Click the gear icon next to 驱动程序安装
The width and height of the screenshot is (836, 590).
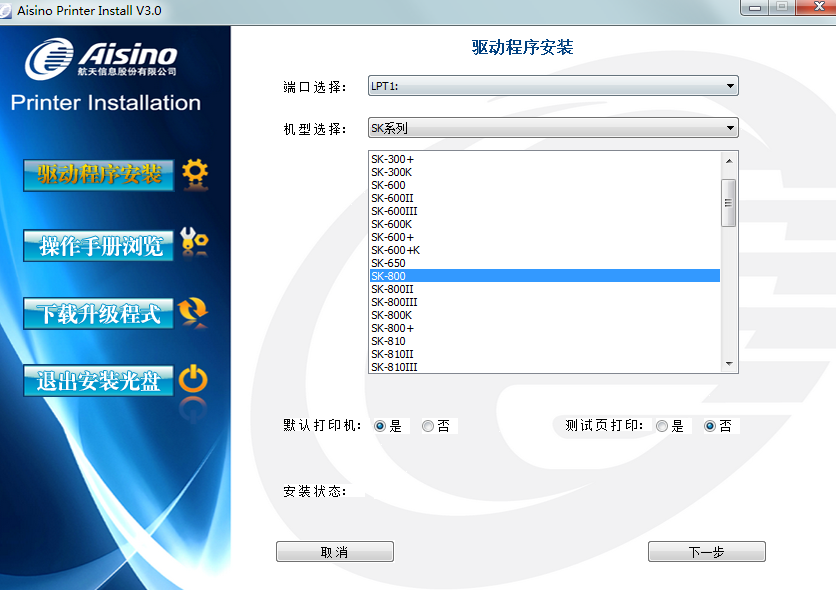tap(195, 172)
